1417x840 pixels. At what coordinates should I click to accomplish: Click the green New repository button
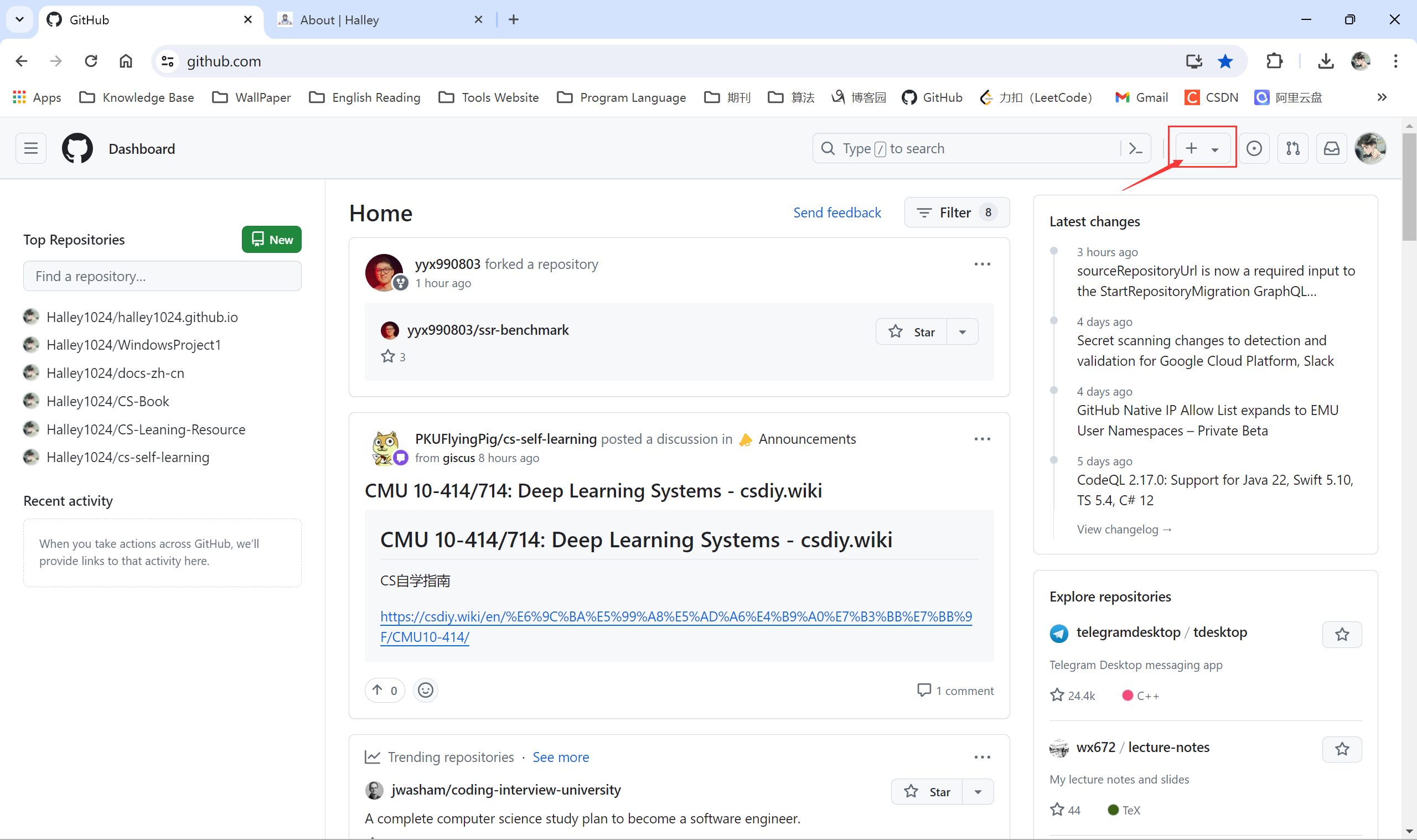(271, 240)
